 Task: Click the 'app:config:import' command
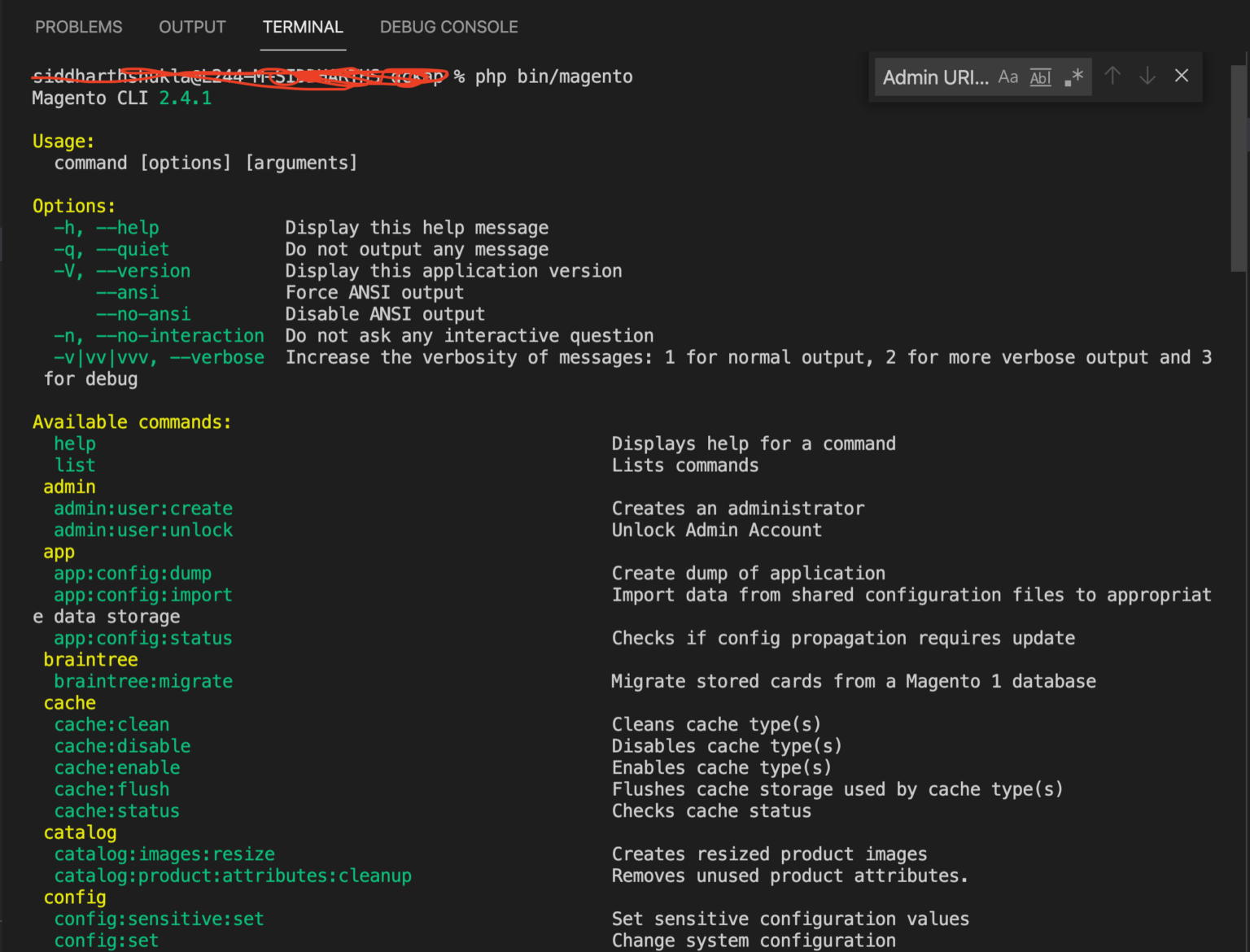(143, 595)
